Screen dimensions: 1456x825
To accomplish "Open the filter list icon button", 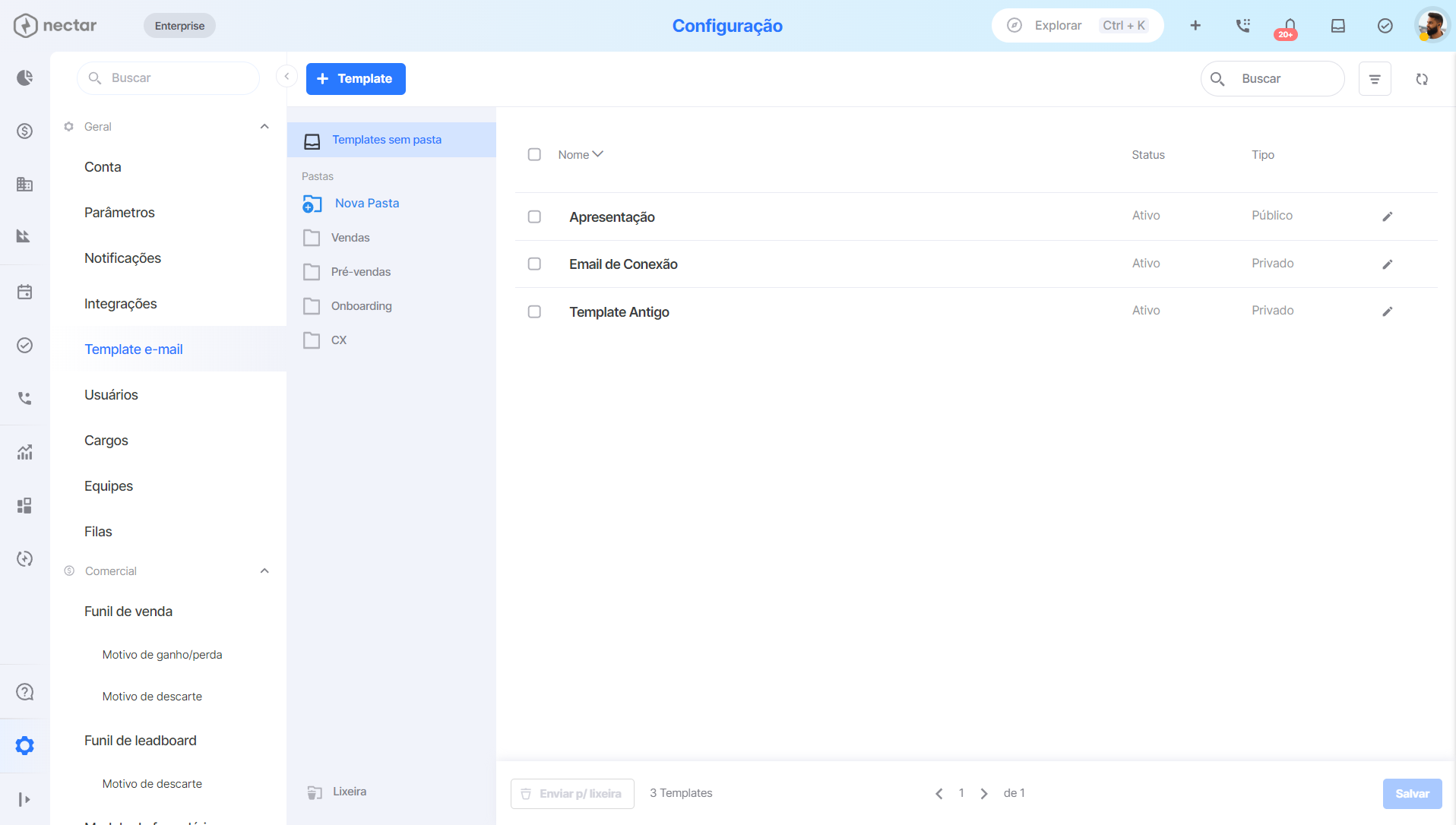I will 1375,79.
